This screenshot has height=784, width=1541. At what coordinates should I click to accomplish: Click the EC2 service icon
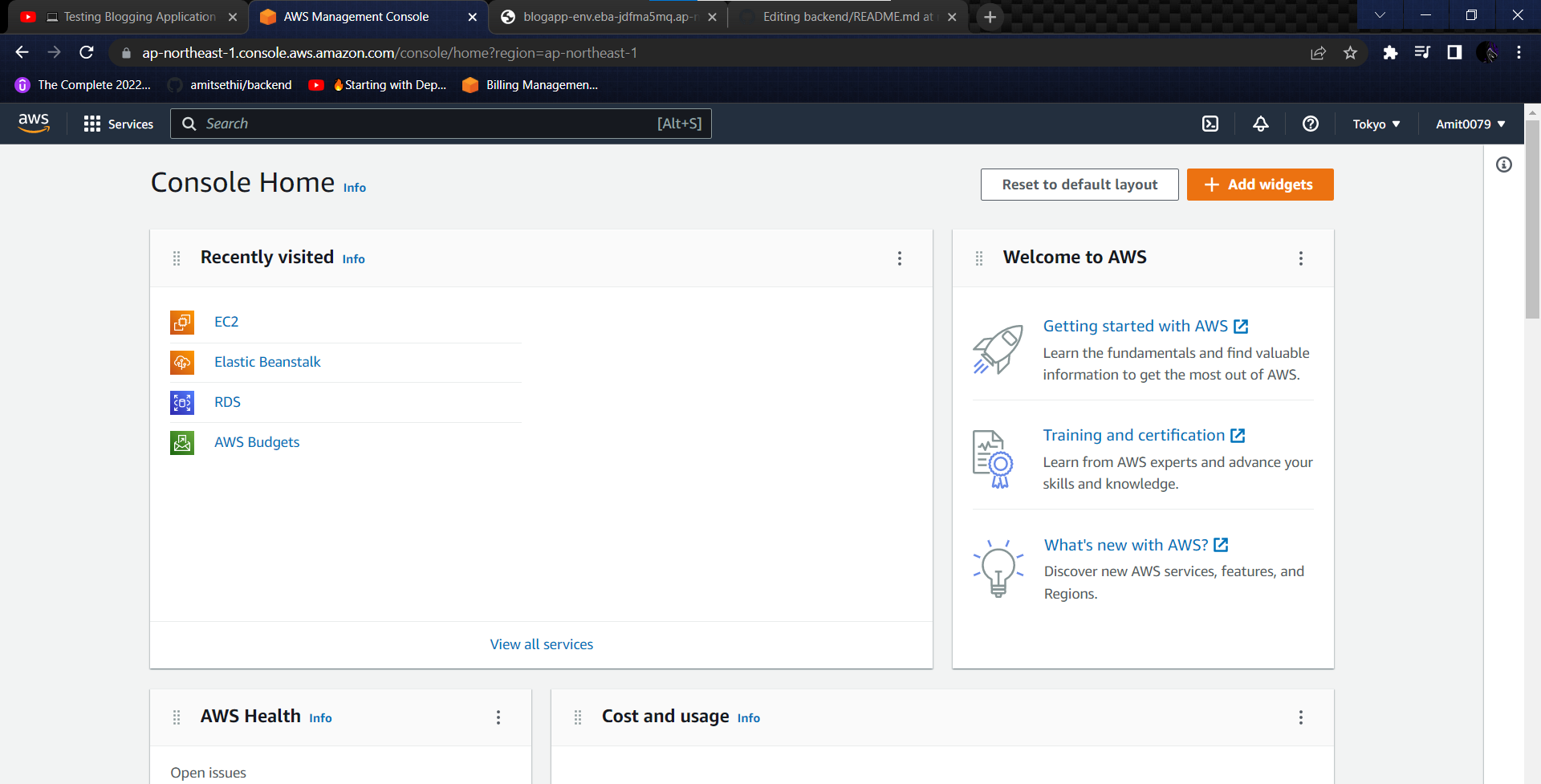182,322
